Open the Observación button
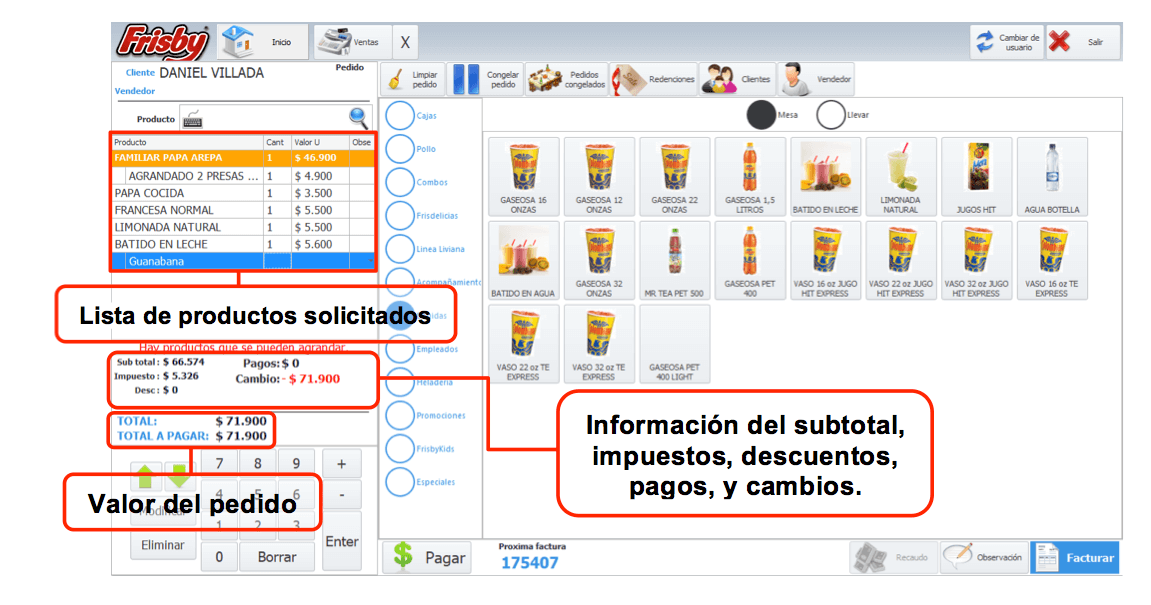This screenshot has width=1151, height=605. [x=984, y=558]
